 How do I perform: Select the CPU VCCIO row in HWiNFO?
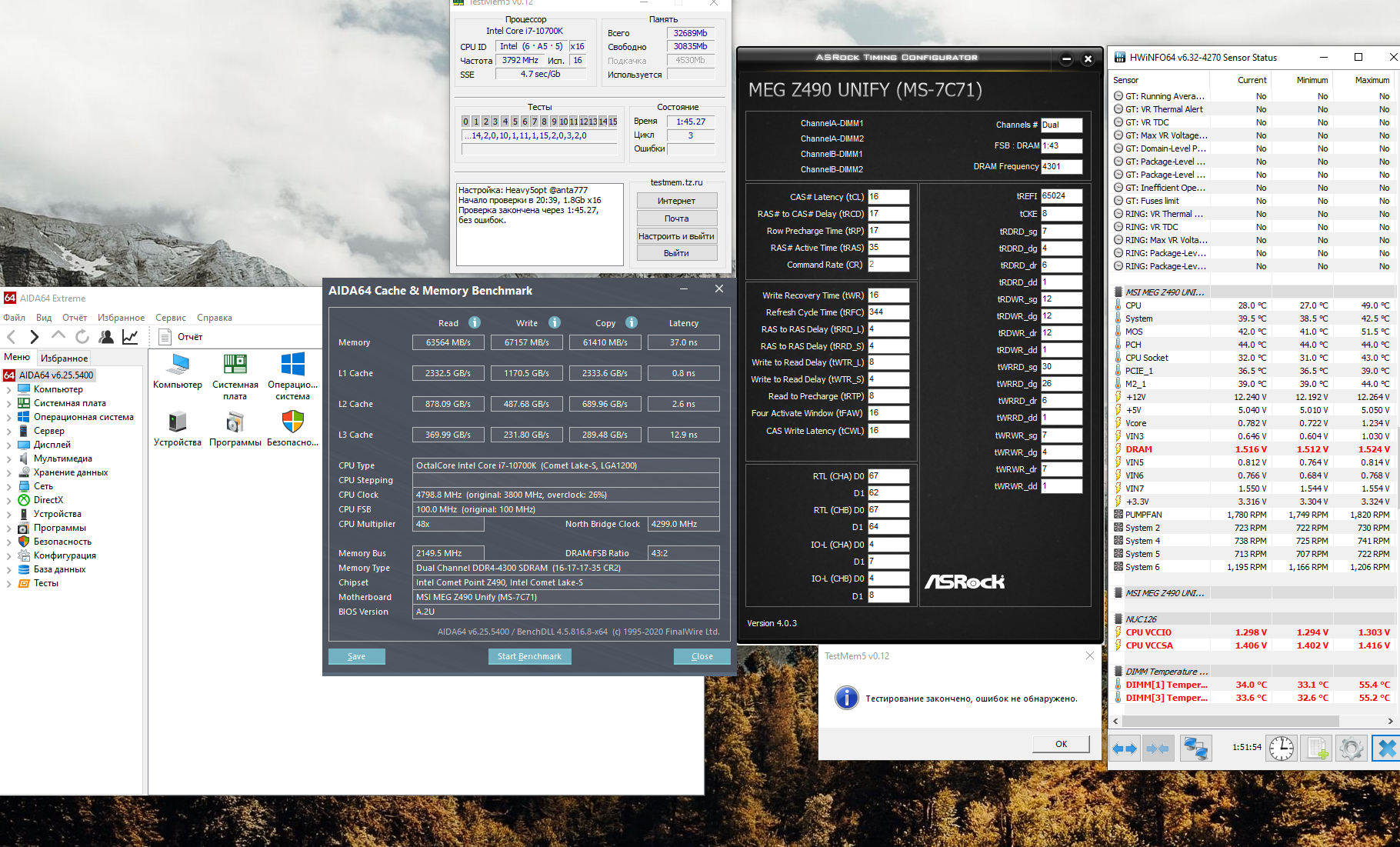click(x=1252, y=632)
